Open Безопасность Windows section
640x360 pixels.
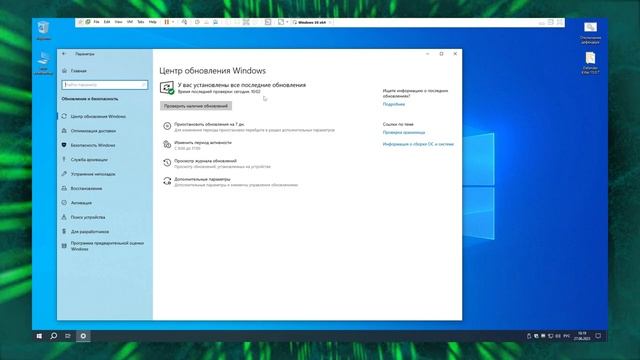(x=93, y=145)
